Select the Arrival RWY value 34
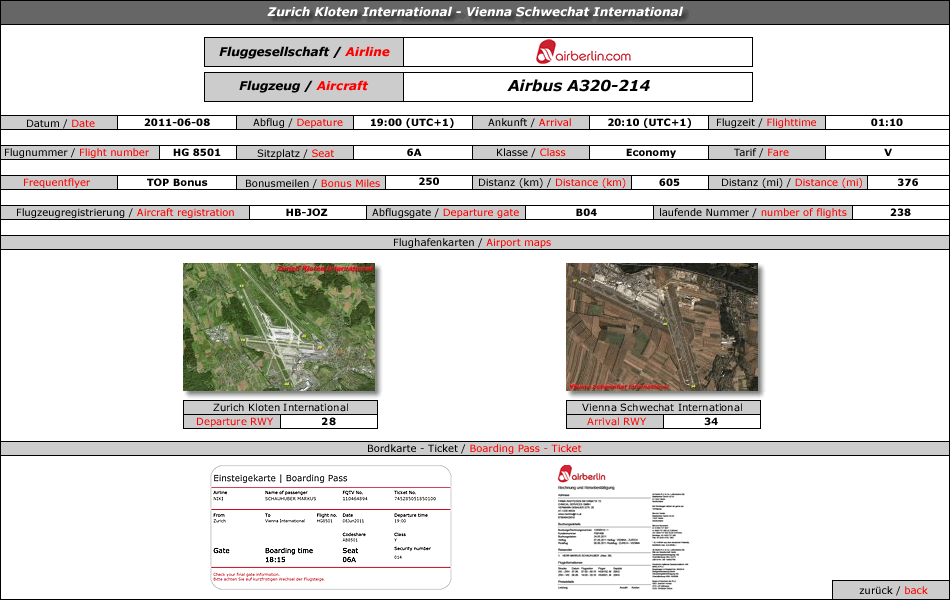The width and height of the screenshot is (950, 600). pos(711,422)
